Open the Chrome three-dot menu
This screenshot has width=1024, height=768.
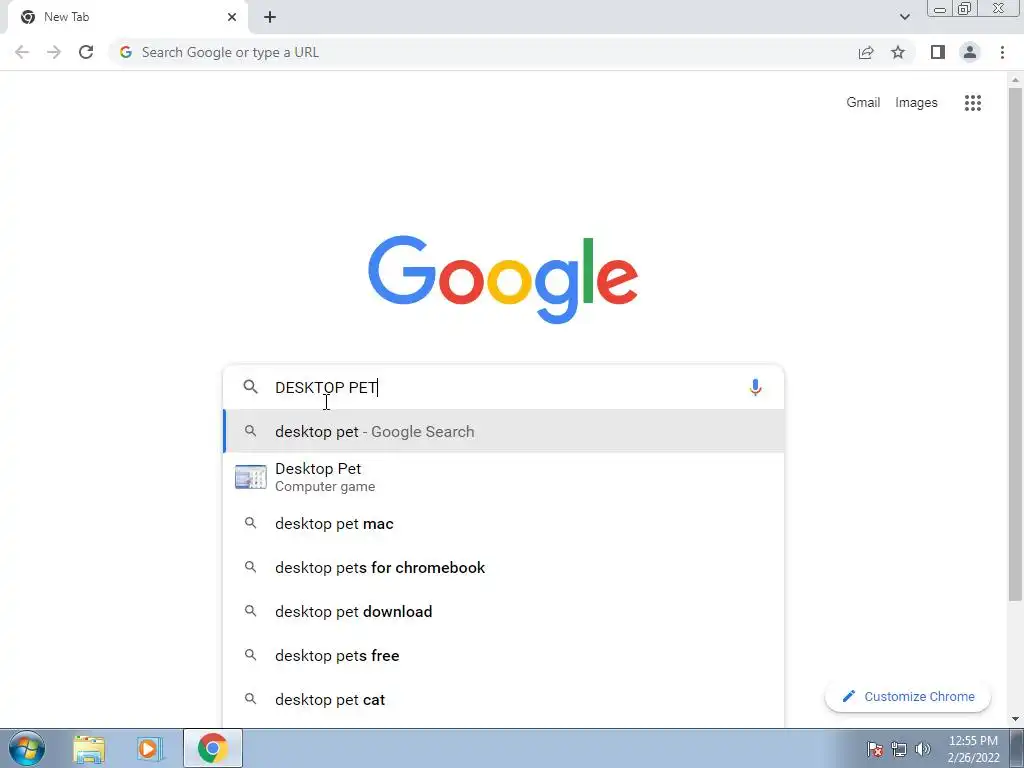1002,52
